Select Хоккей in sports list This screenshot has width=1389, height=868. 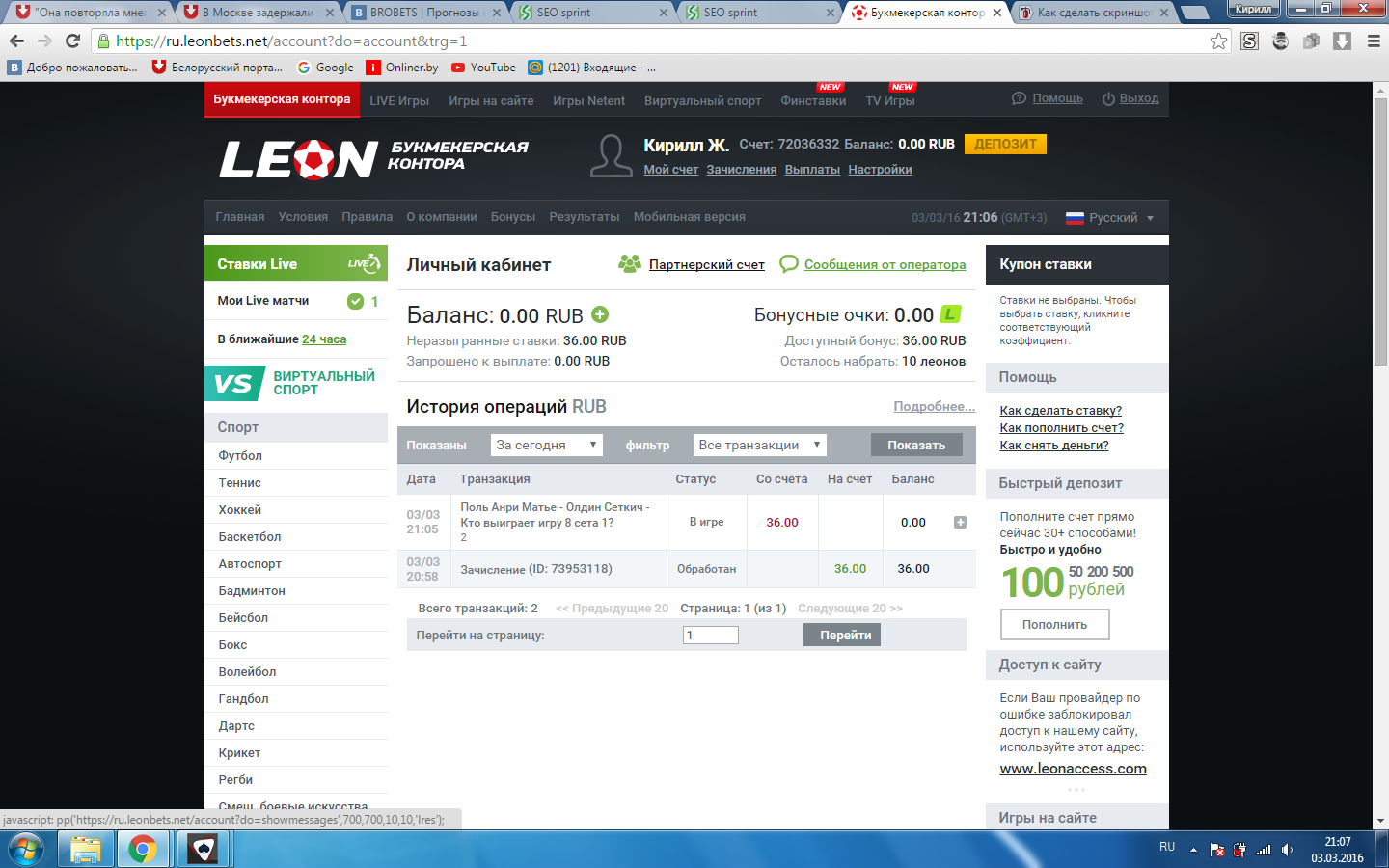(x=296, y=509)
